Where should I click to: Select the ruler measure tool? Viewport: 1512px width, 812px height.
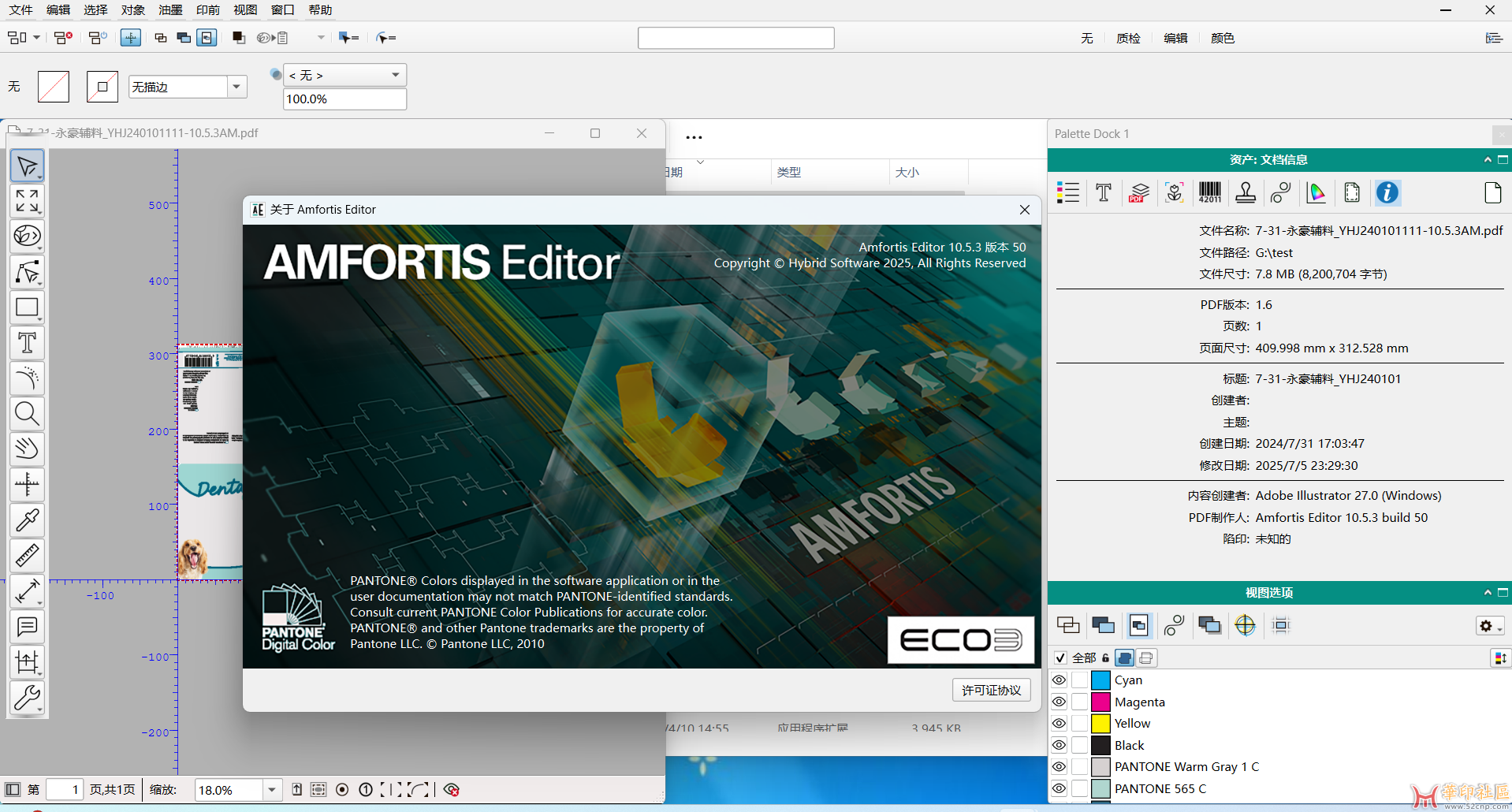(x=27, y=556)
